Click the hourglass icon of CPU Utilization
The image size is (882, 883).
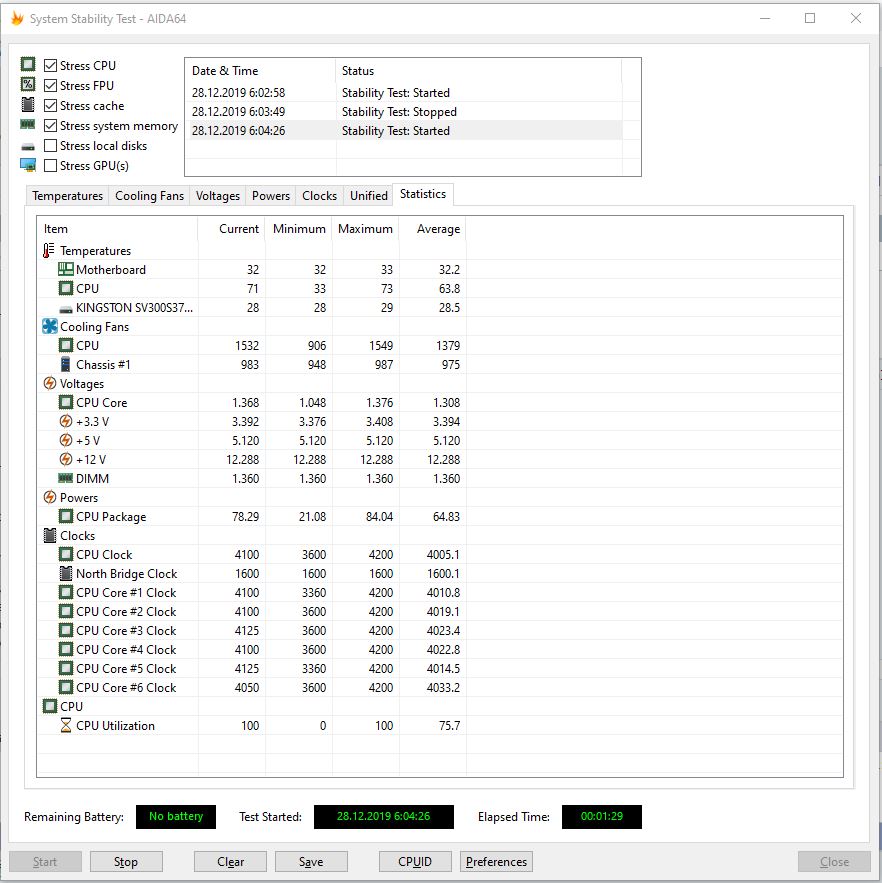pos(66,725)
